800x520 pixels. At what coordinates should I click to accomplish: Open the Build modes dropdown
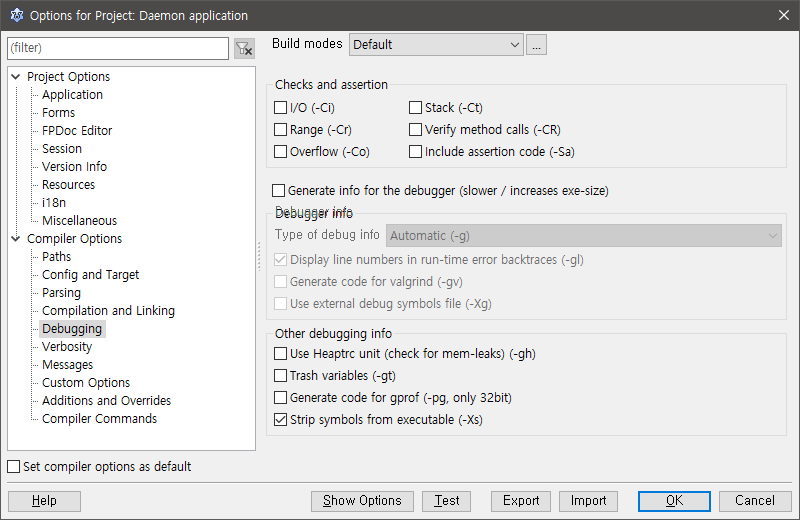(x=436, y=44)
